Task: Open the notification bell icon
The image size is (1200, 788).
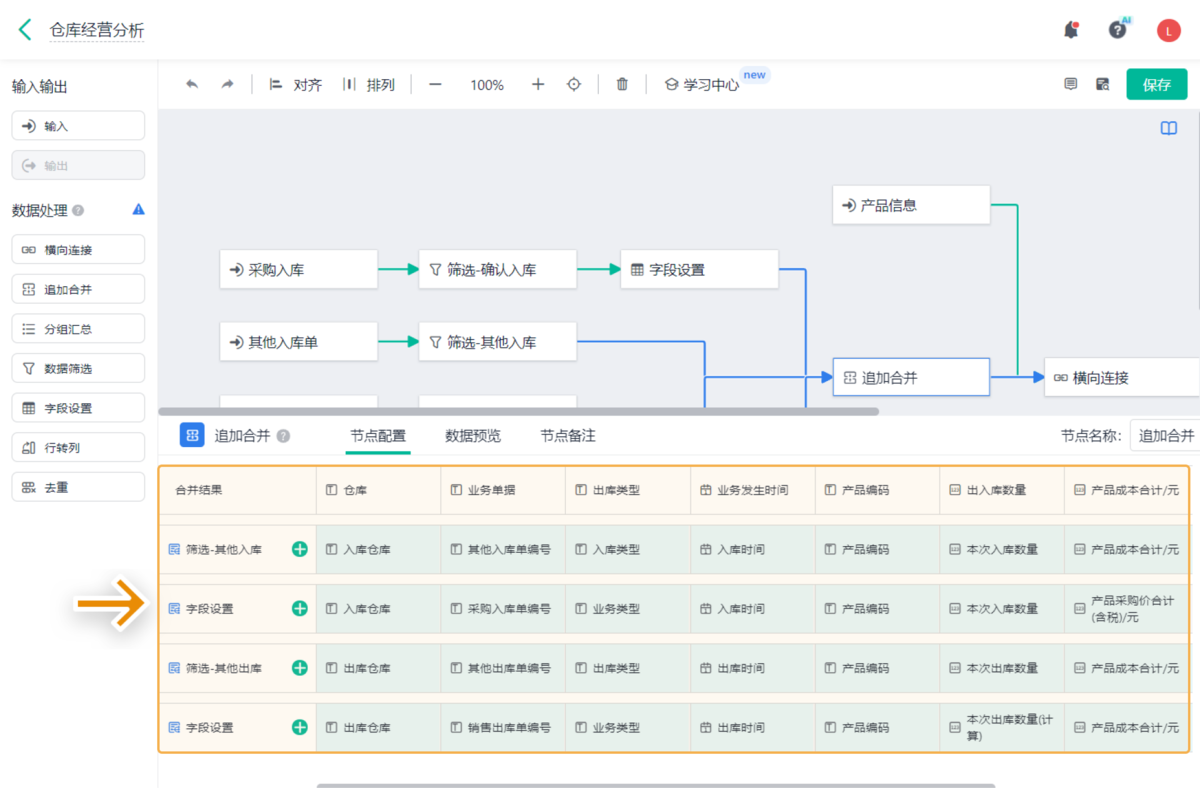Action: (1071, 30)
